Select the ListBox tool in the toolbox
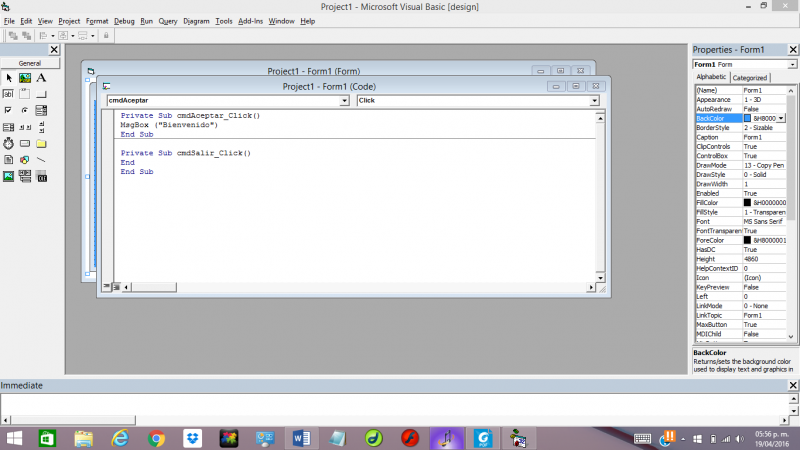 point(9,127)
